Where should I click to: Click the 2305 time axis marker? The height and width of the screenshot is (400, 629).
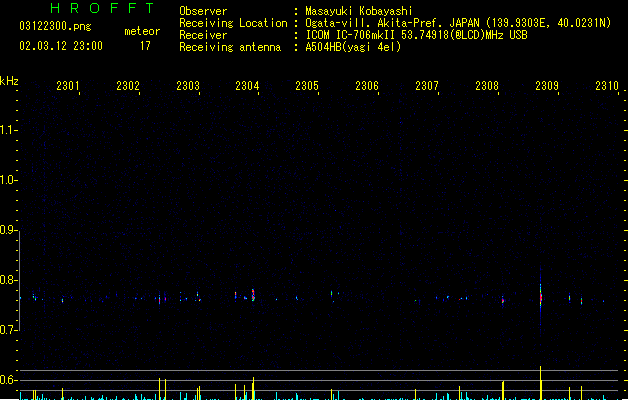(307, 86)
